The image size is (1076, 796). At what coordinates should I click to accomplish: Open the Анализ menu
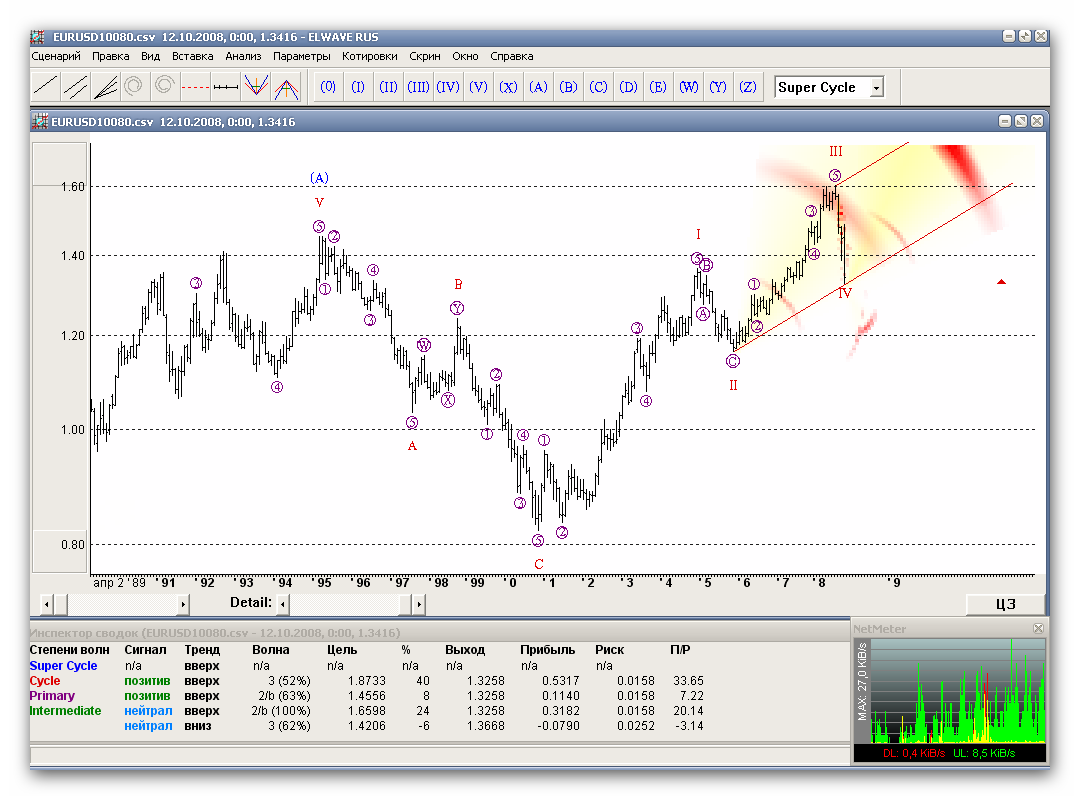[243, 57]
